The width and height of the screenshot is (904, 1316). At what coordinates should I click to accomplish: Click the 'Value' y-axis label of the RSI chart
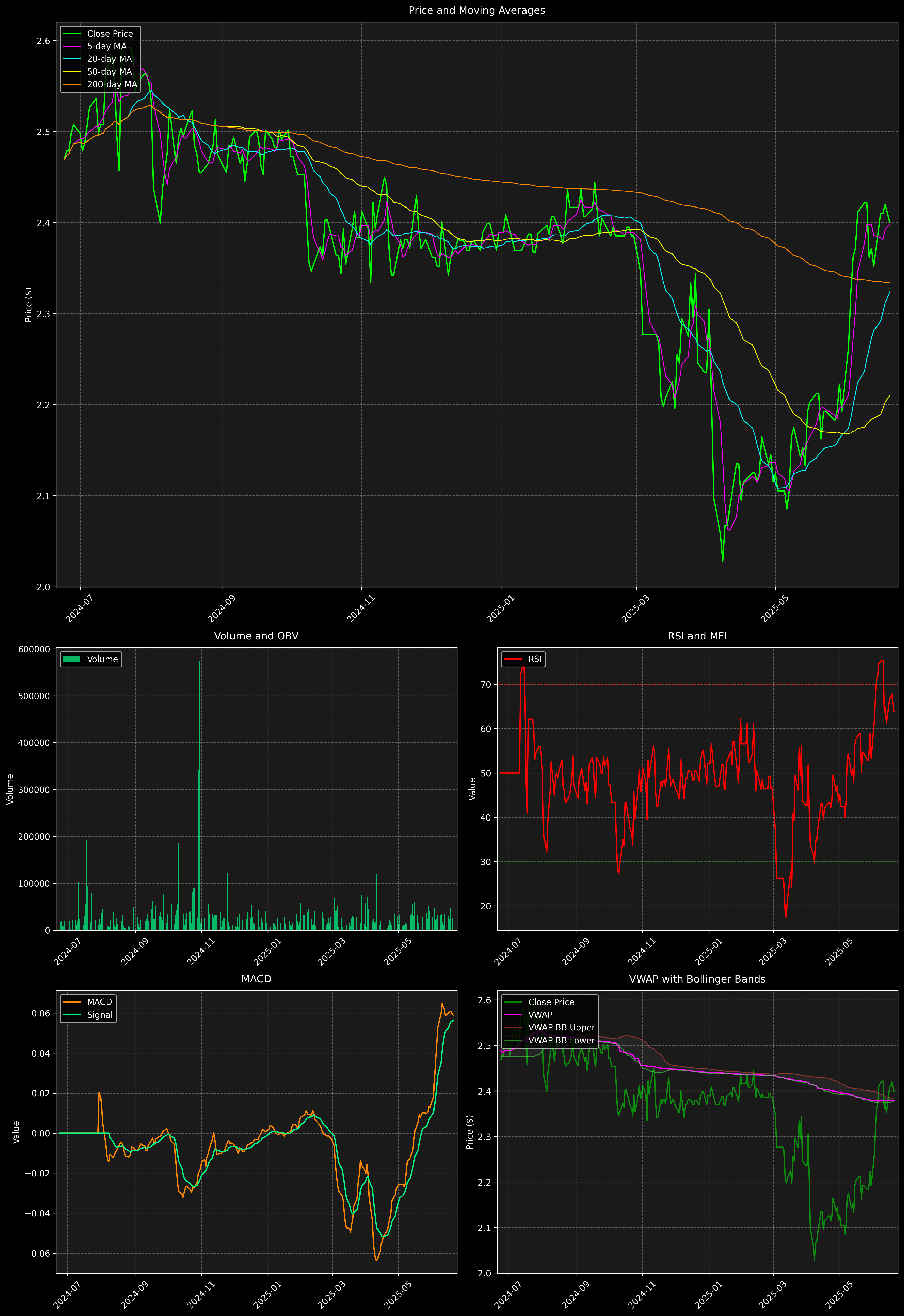[472, 789]
